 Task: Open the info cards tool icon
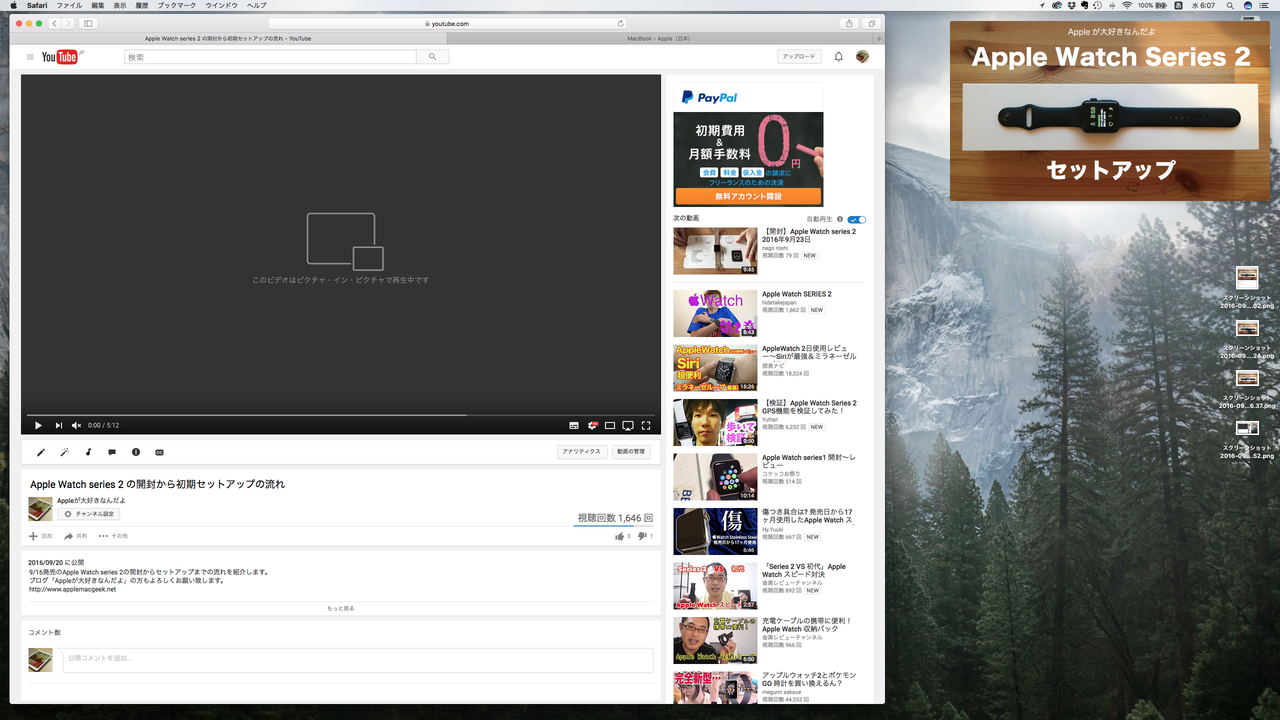click(136, 452)
